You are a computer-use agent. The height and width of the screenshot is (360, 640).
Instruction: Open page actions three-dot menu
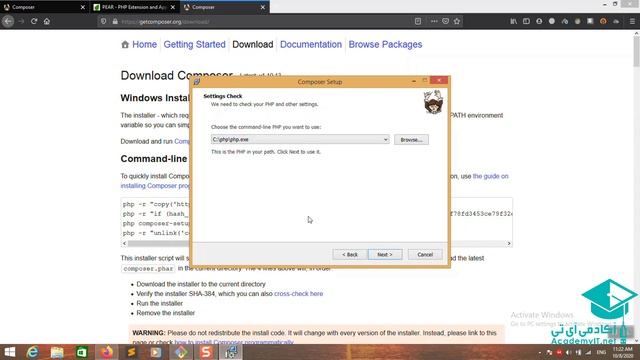[x=434, y=21]
